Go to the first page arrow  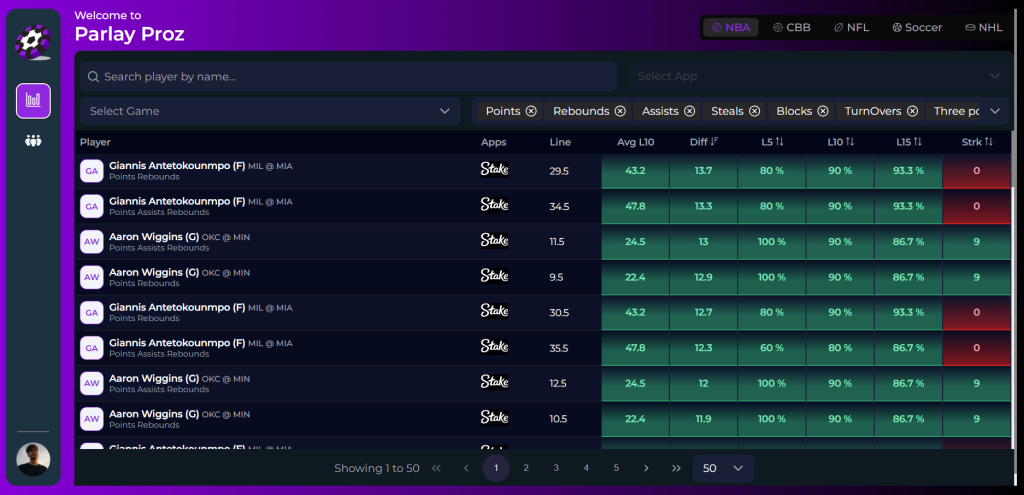pyautogui.click(x=436, y=468)
